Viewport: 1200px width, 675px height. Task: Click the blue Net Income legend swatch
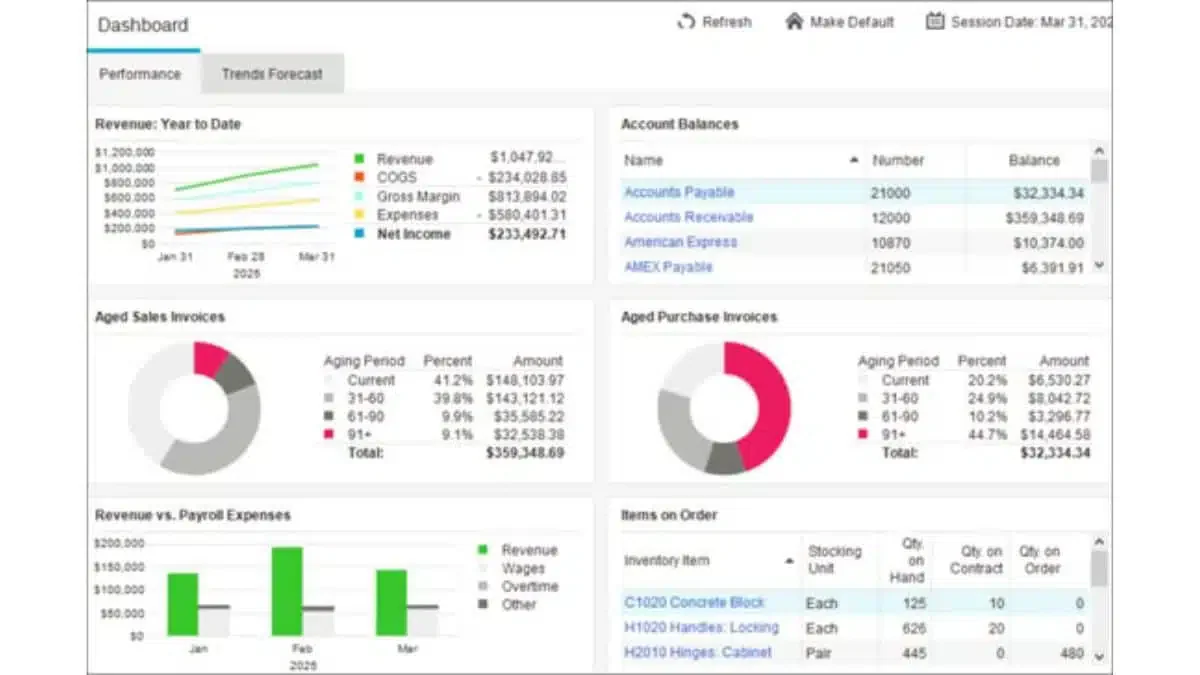point(359,234)
